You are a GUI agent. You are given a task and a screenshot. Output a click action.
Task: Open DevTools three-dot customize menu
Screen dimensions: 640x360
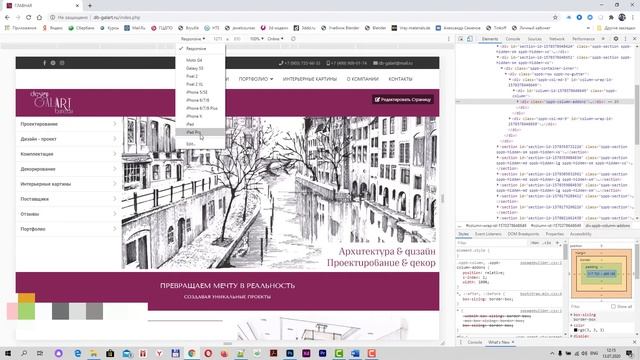pyautogui.click(x=625, y=39)
